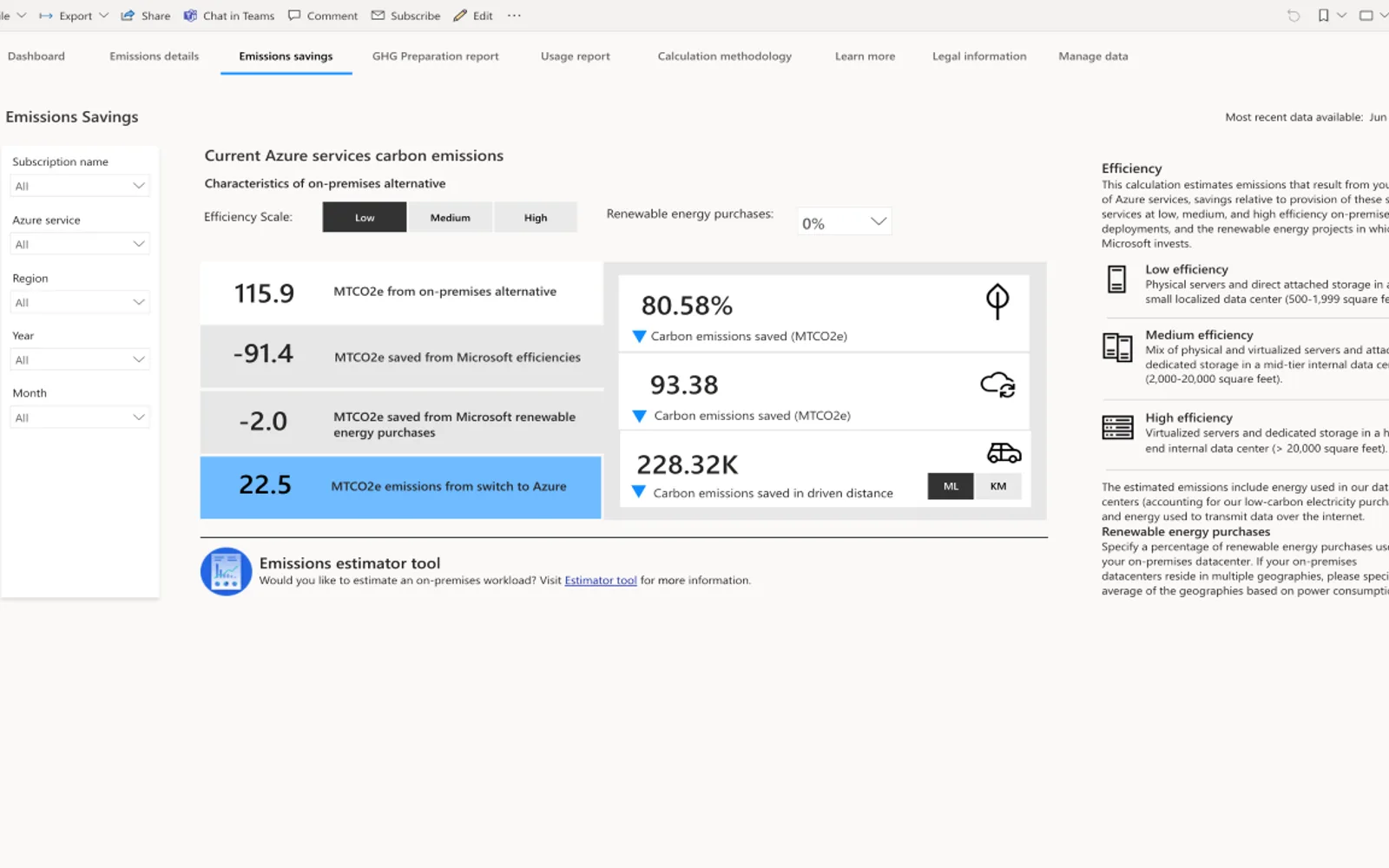Viewport: 1389px width, 868px height.
Task: Open the Month filter dropdown
Action: pyautogui.click(x=80, y=418)
